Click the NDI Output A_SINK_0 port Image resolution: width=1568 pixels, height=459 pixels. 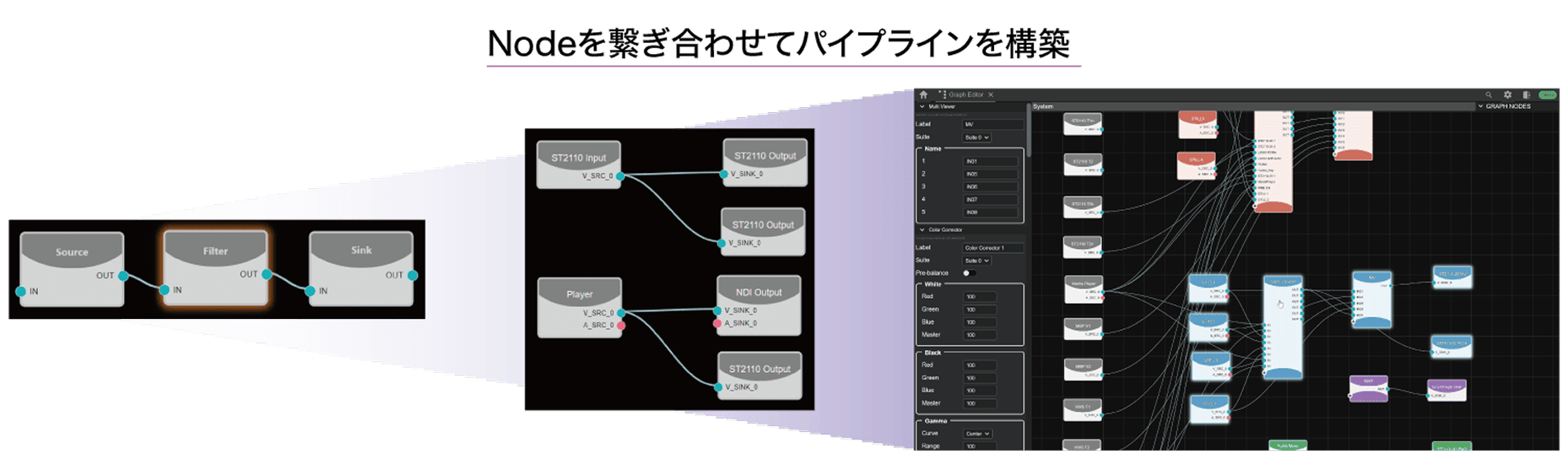pyautogui.click(x=717, y=323)
